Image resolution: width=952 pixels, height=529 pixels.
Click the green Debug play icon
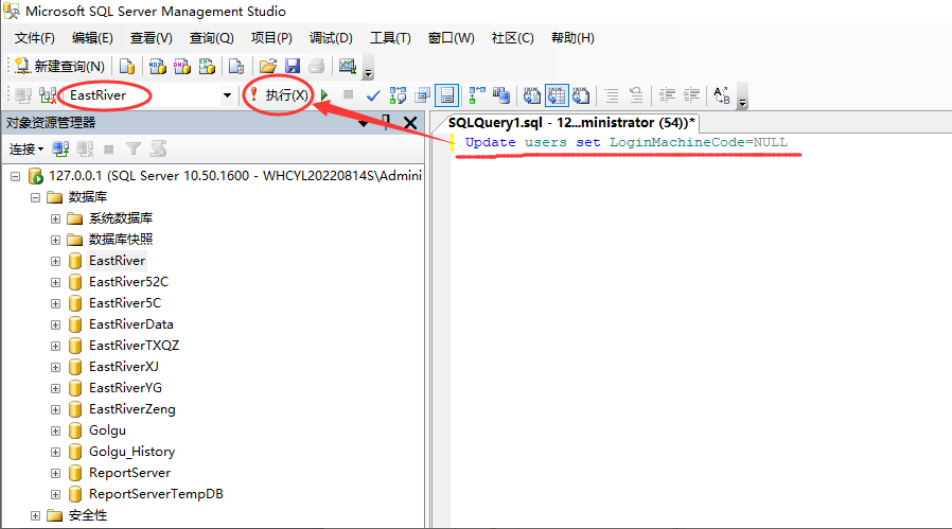pyautogui.click(x=324, y=95)
